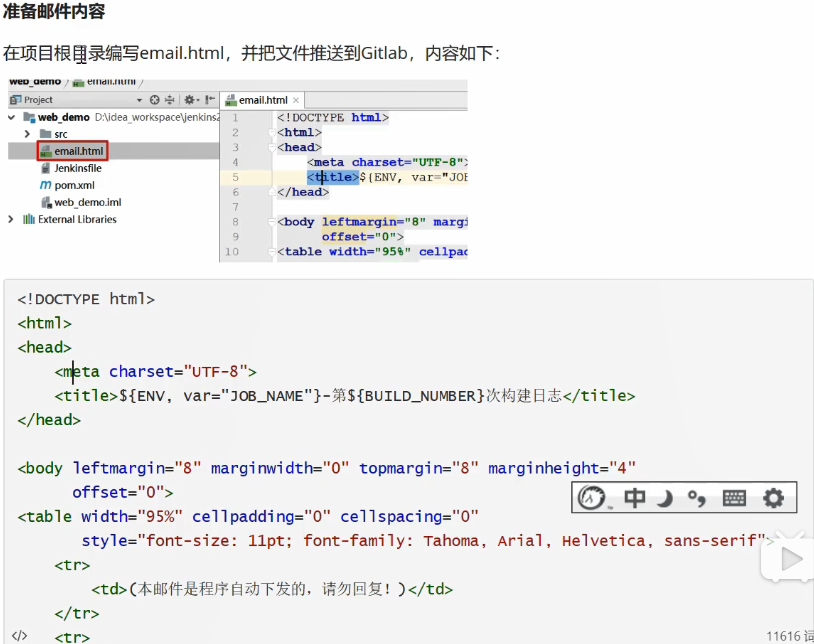The image size is (814, 644).
Task: Click the web_demo.iml file icon
Action: click(x=46, y=202)
